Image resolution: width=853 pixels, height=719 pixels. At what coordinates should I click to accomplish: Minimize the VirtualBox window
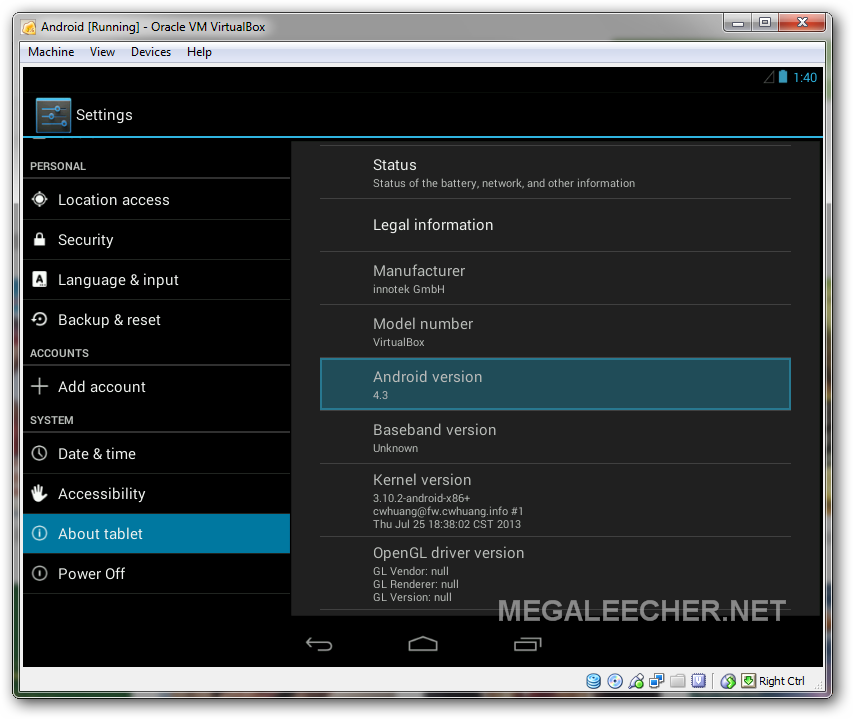[738, 23]
